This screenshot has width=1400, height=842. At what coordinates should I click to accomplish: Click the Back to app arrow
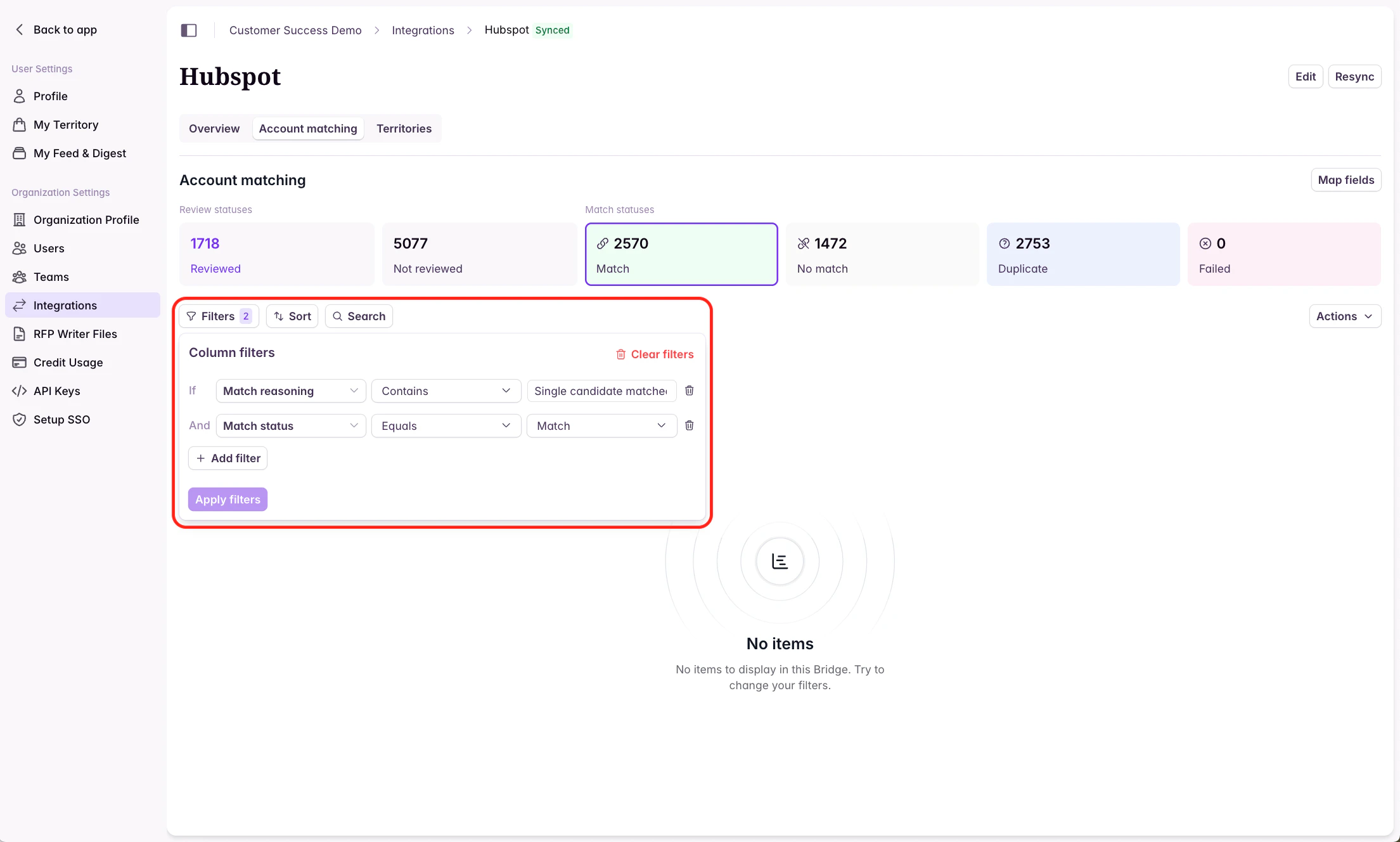pos(20,30)
